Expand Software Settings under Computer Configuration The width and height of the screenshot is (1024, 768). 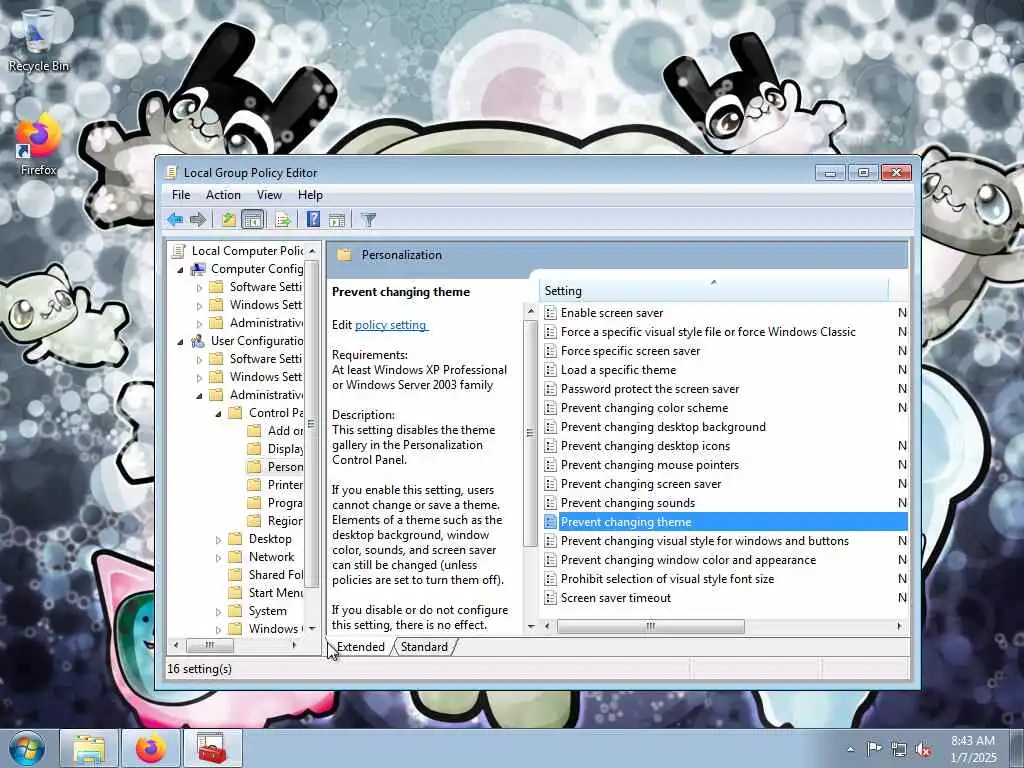coord(199,287)
